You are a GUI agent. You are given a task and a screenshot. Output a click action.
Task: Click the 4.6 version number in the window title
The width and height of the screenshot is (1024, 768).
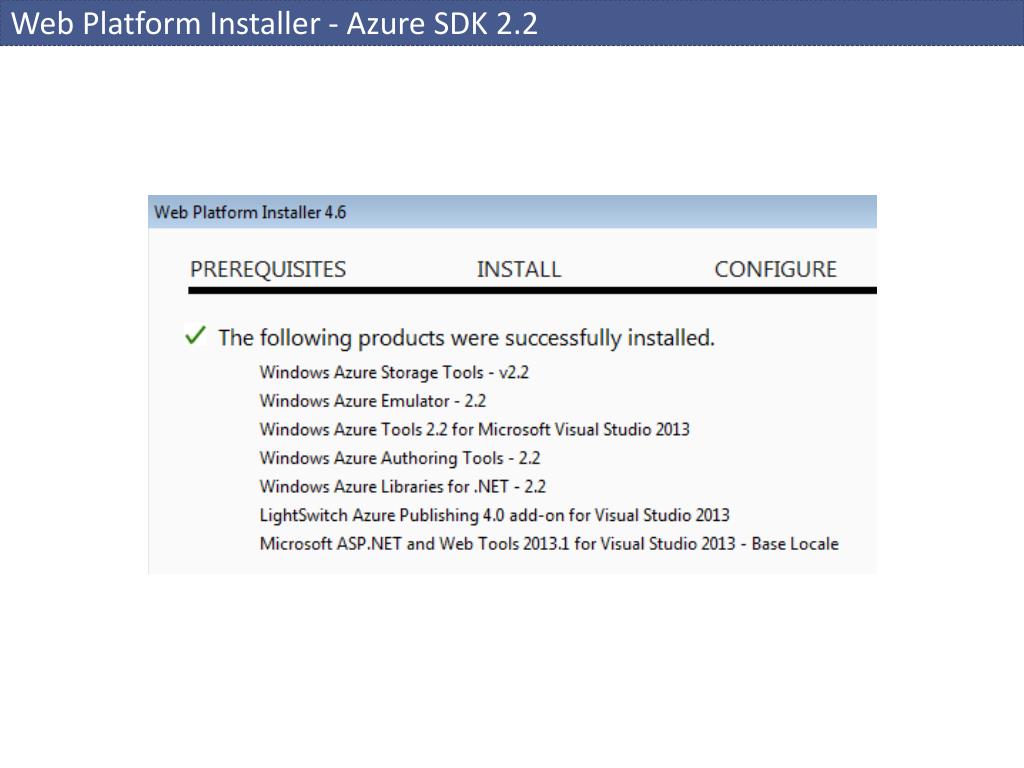336,212
